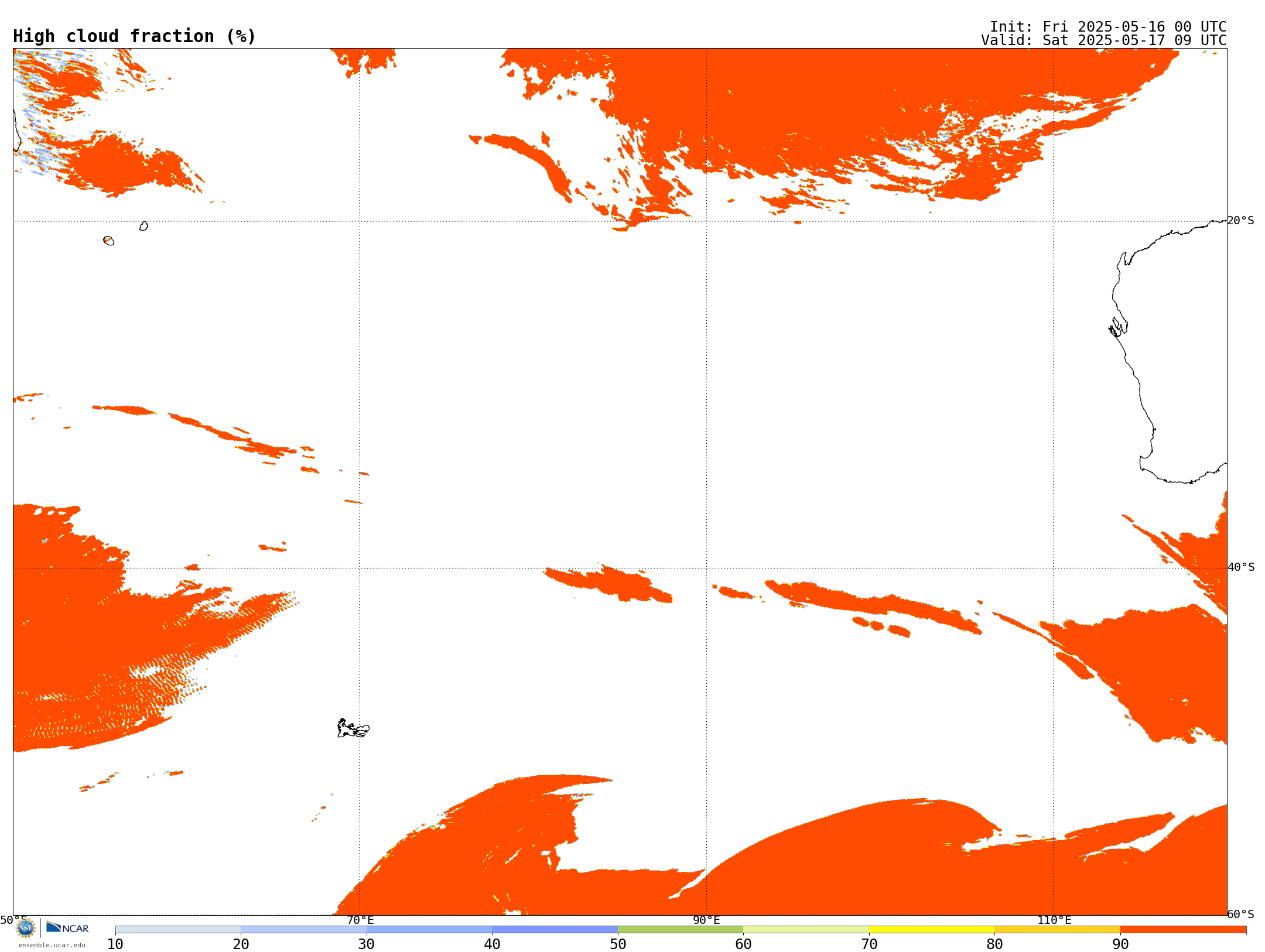This screenshot has width=1265, height=952.
Task: Click the 110°E longitude label
Action: click(1054, 920)
